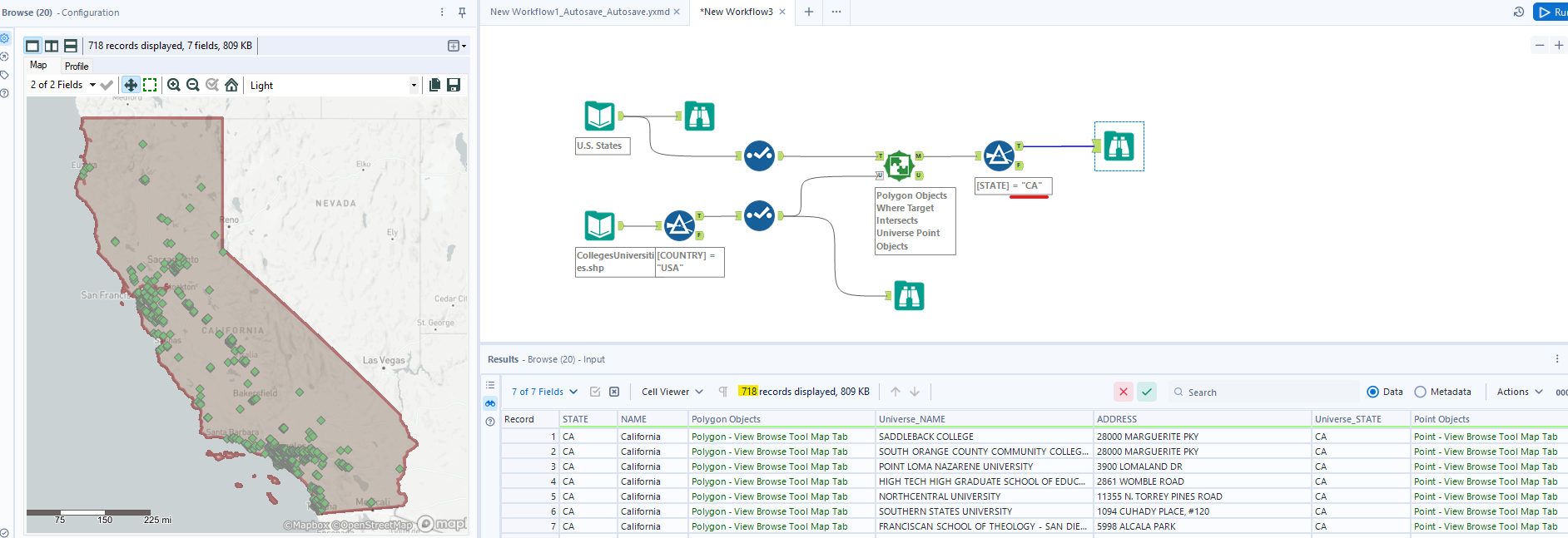
Task: Open the Actions dropdown menu
Action: (x=1520, y=392)
